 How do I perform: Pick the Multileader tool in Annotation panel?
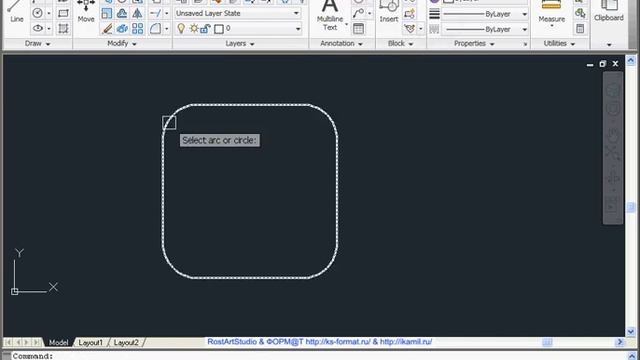[x=358, y=13]
